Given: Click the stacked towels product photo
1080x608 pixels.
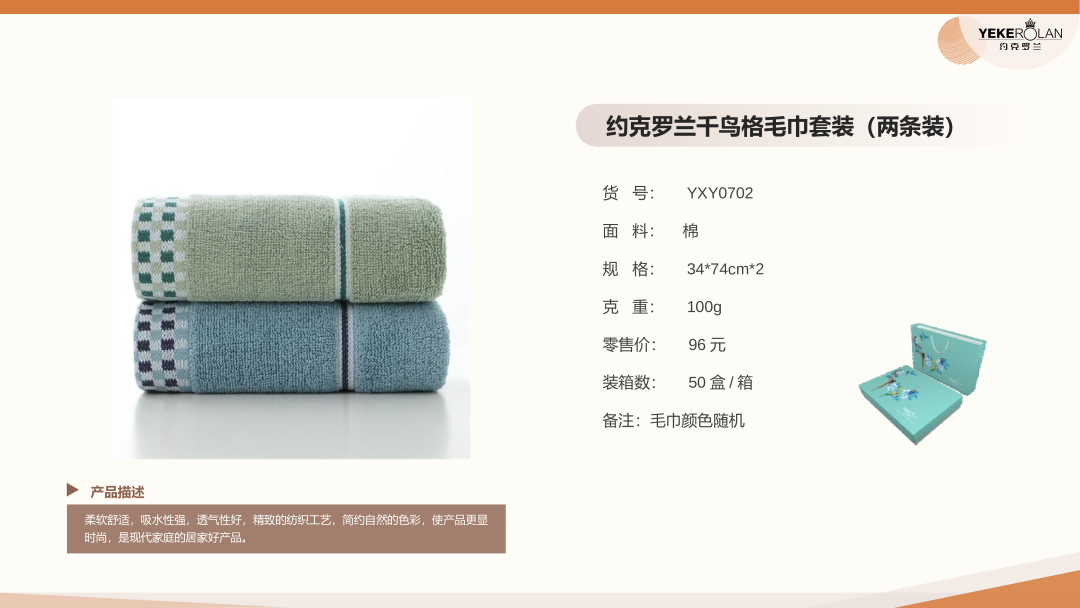Looking at the screenshot, I should click(x=291, y=278).
